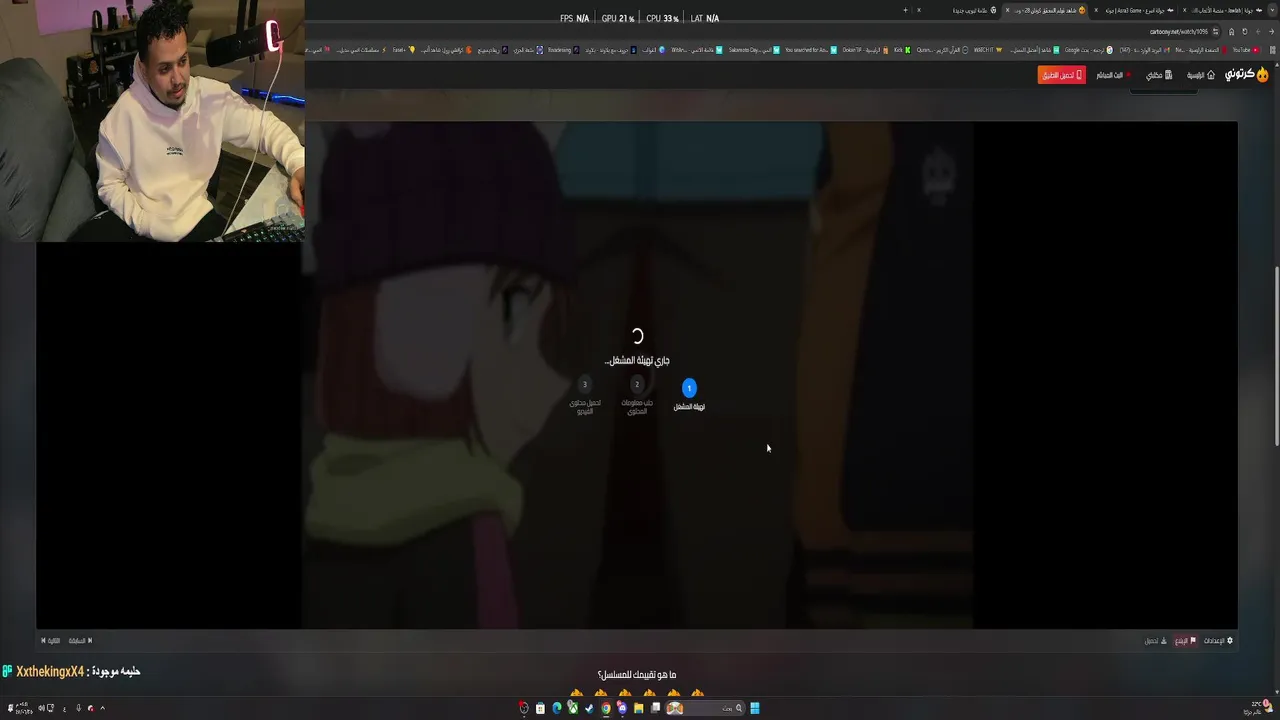Show hidden system tray icons chevron
The image size is (1280, 720).
tap(102, 708)
